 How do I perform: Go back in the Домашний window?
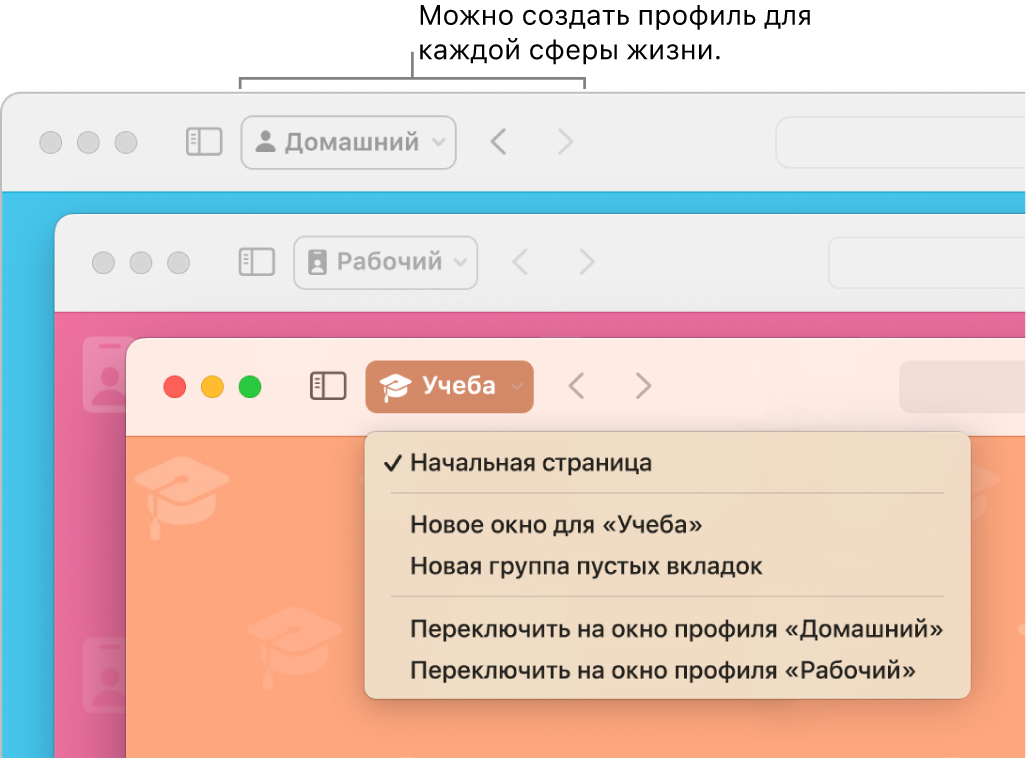[498, 142]
